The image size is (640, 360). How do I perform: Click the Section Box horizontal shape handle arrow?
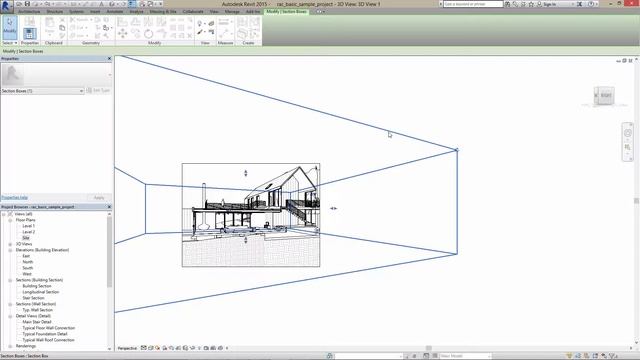pyautogui.click(x=333, y=208)
